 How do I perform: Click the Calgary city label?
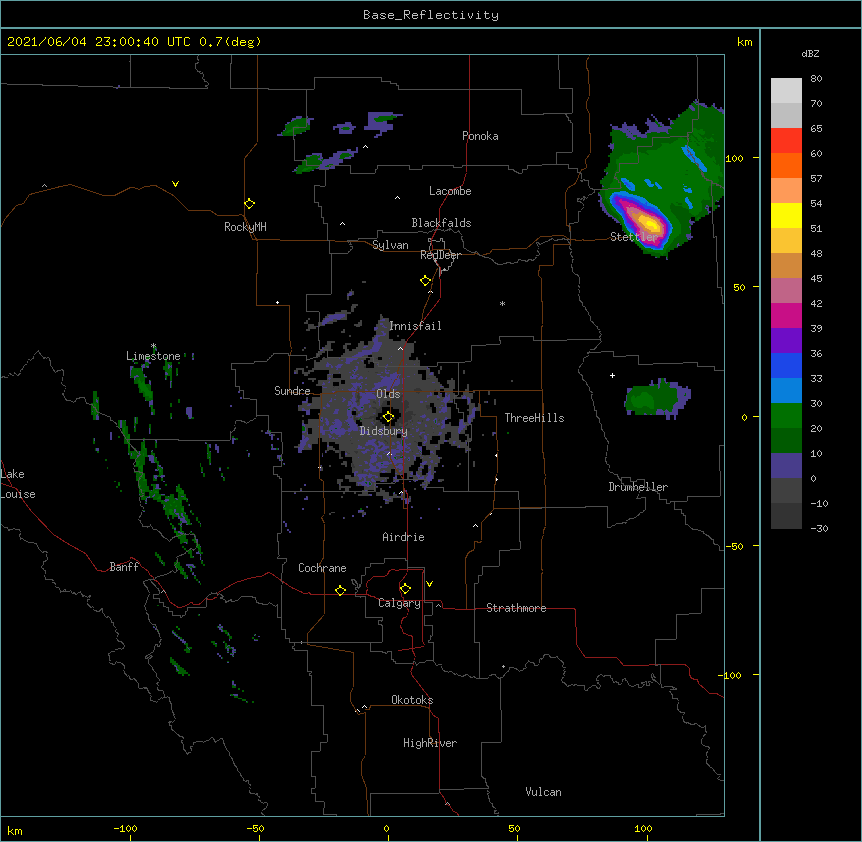(x=399, y=603)
